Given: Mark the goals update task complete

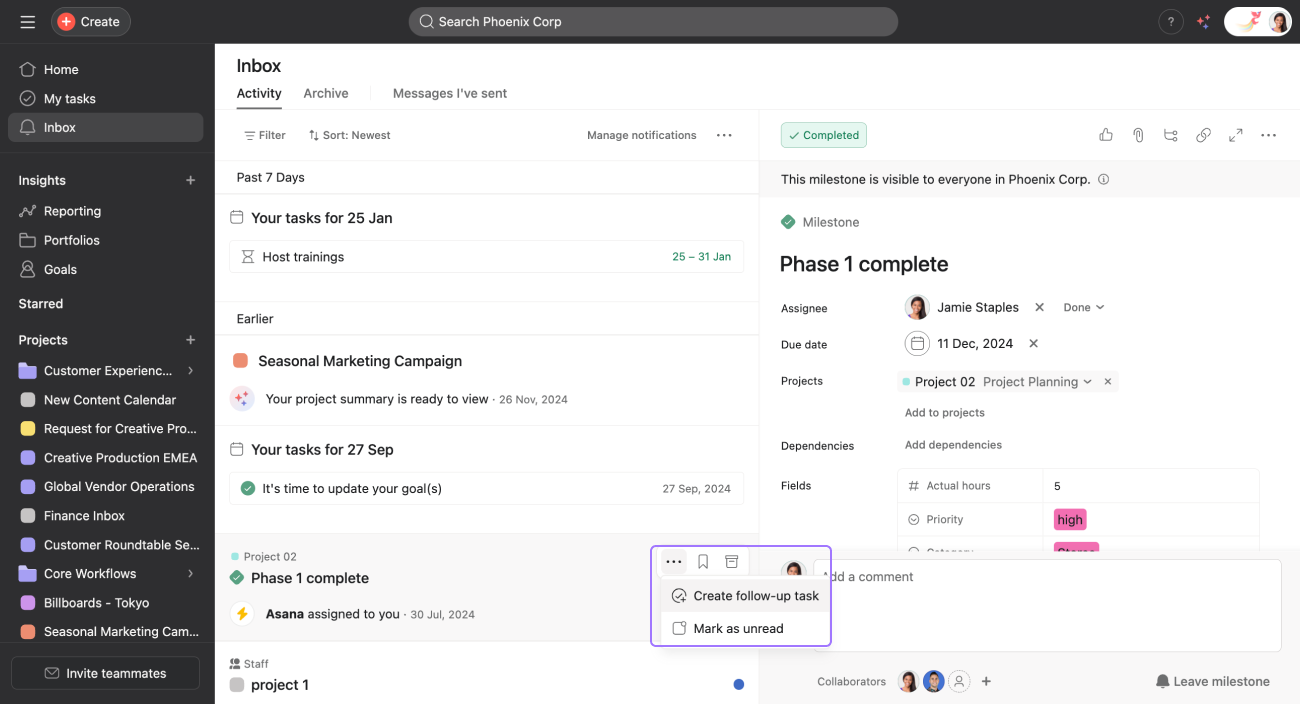Looking at the screenshot, I should [x=247, y=488].
